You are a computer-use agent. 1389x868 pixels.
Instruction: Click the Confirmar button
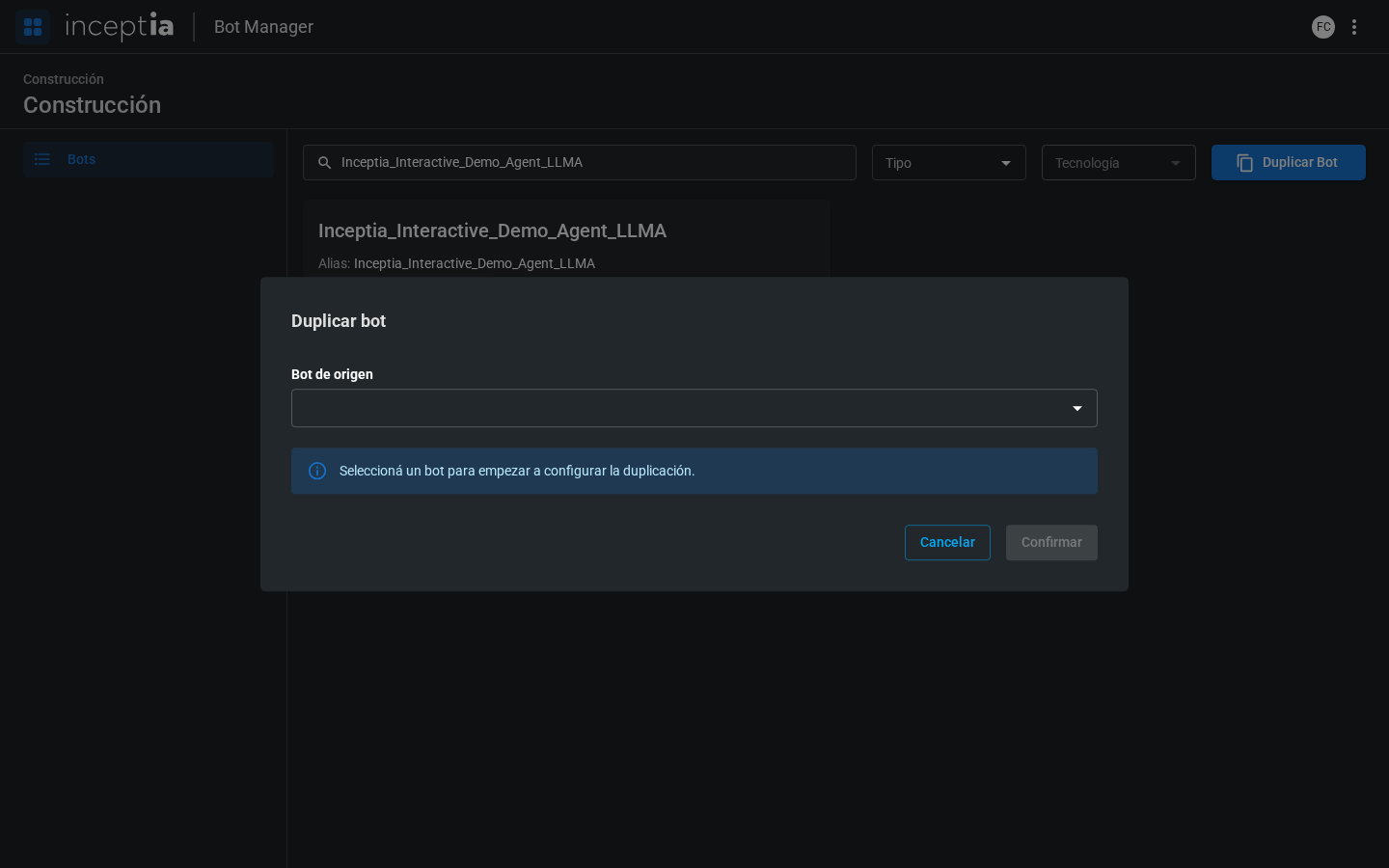pyautogui.click(x=1051, y=542)
